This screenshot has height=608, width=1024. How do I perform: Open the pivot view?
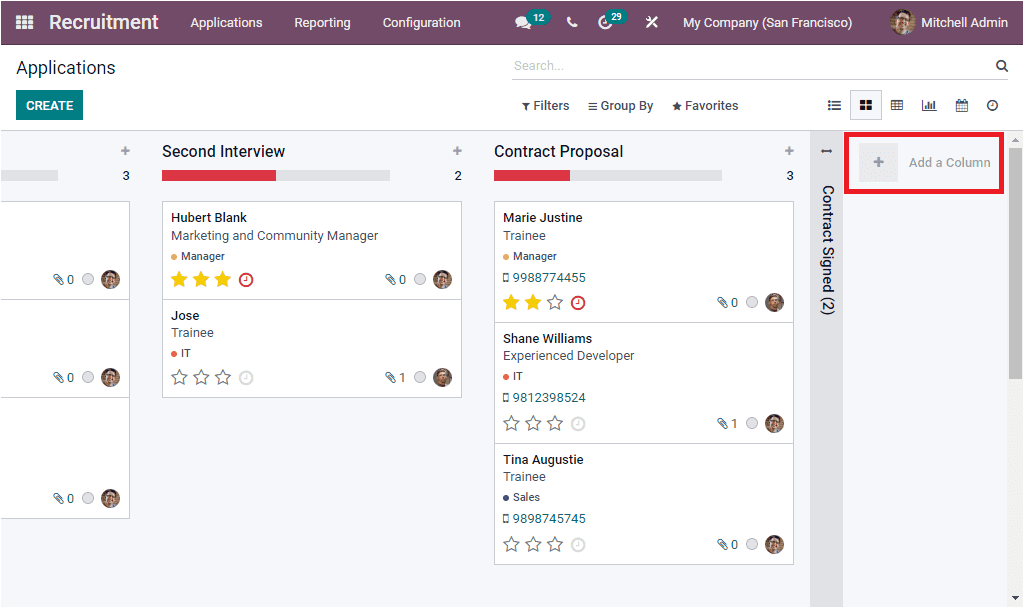(897, 104)
